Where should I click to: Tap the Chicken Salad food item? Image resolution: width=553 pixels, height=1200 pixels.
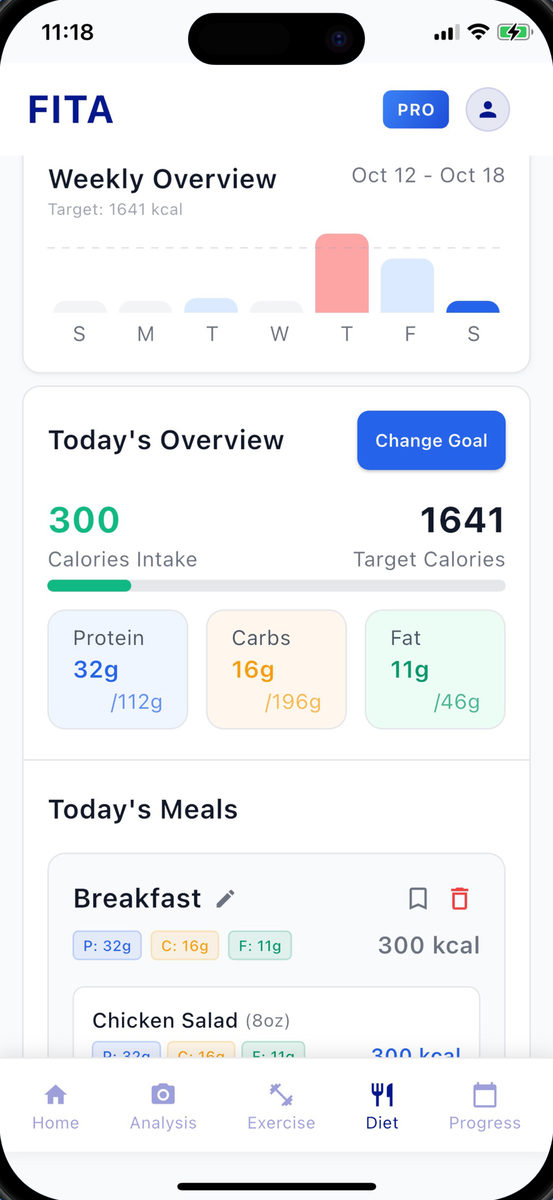277,1023
